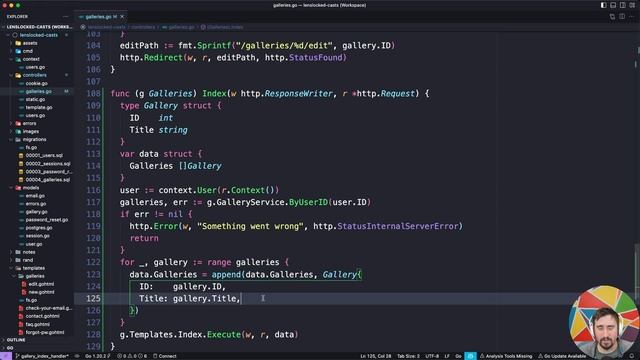Open 00003_password migration file

[x=48, y=171]
